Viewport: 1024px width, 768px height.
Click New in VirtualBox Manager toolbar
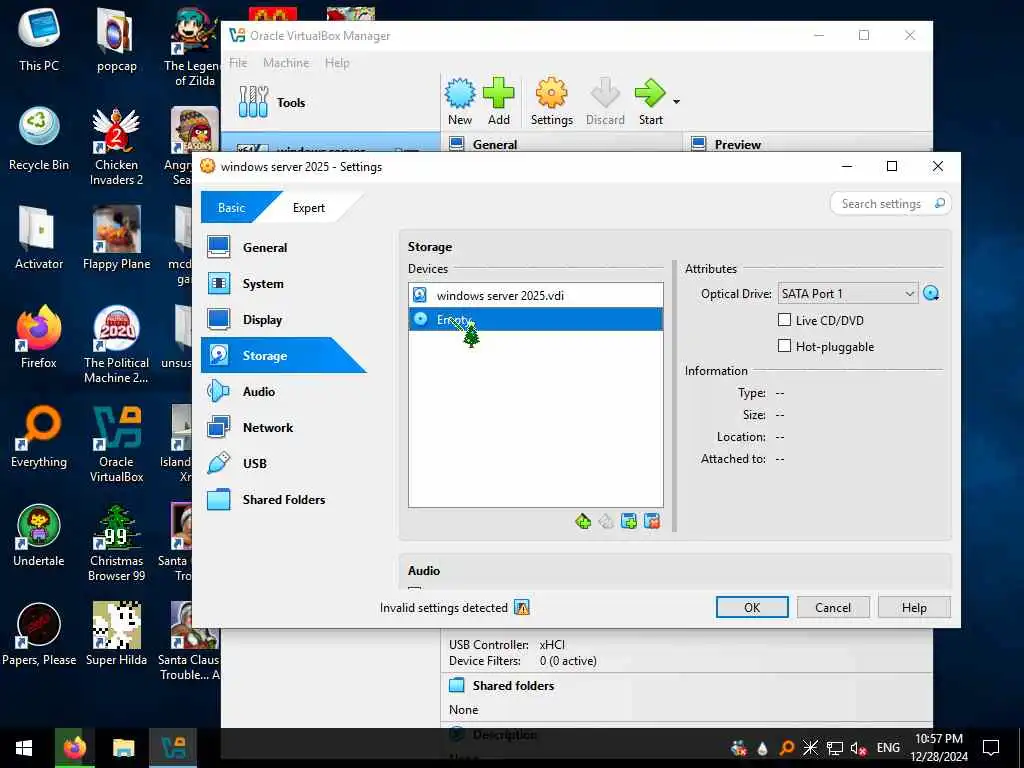[x=460, y=101]
